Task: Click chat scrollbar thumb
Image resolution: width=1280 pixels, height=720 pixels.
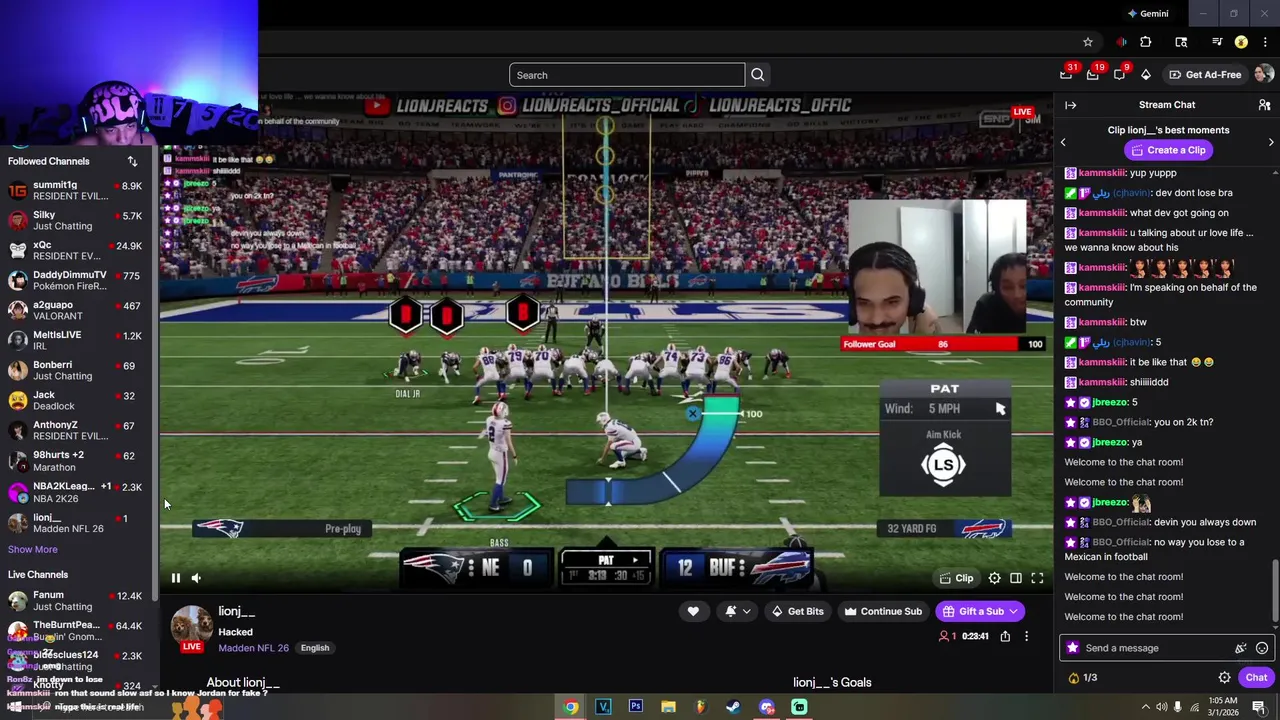Action: pyautogui.click(x=1275, y=590)
